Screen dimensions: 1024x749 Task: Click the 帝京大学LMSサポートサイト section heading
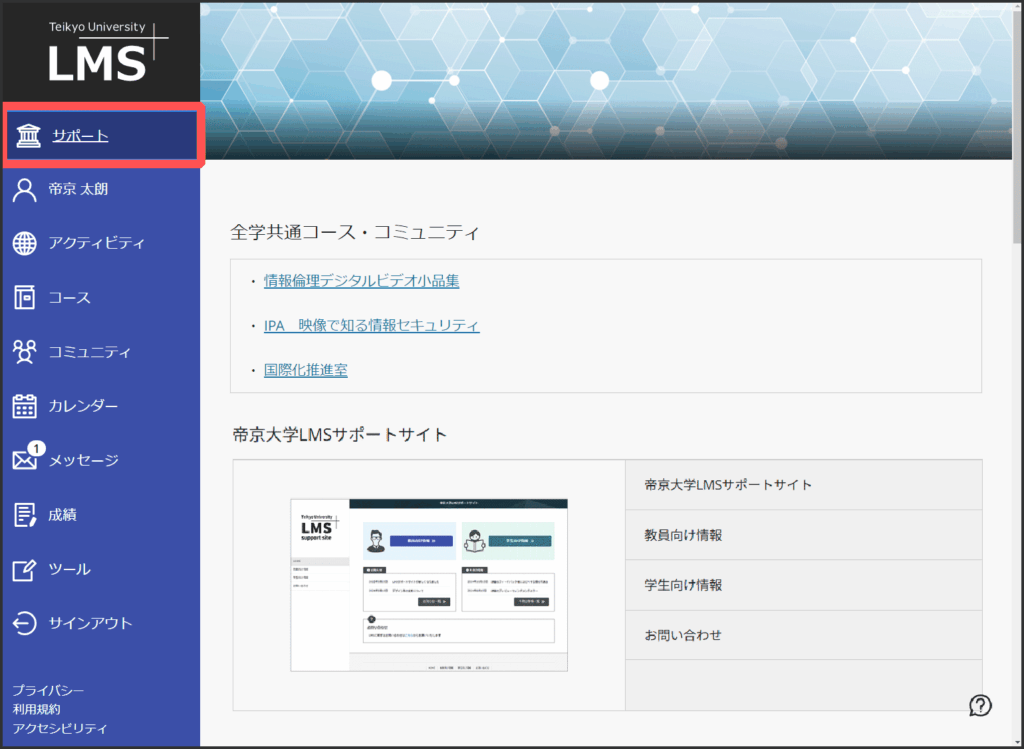(340, 435)
